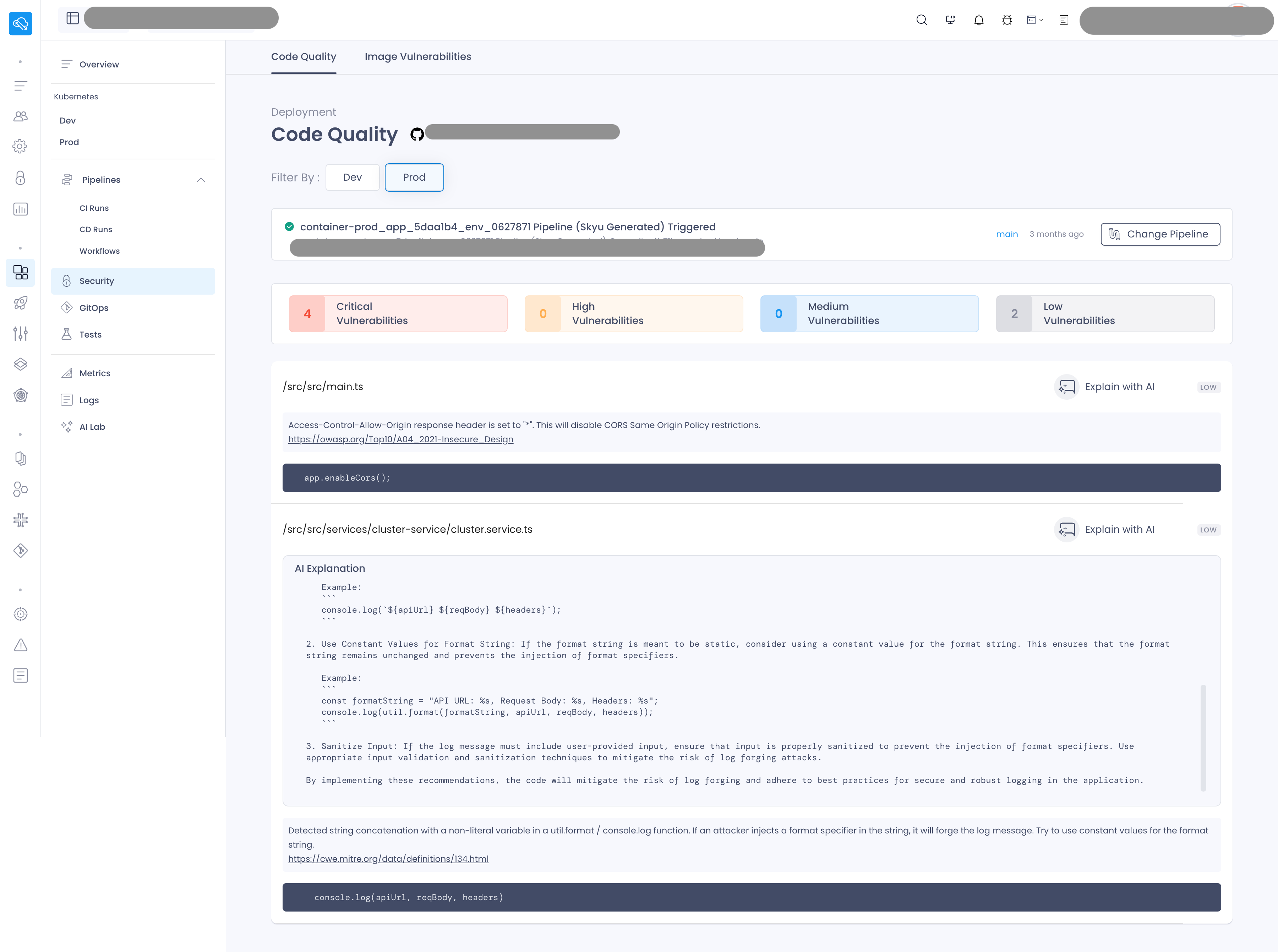The image size is (1278, 952).
Task: Click the Skyu cloud logo icon
Action: pos(21,24)
